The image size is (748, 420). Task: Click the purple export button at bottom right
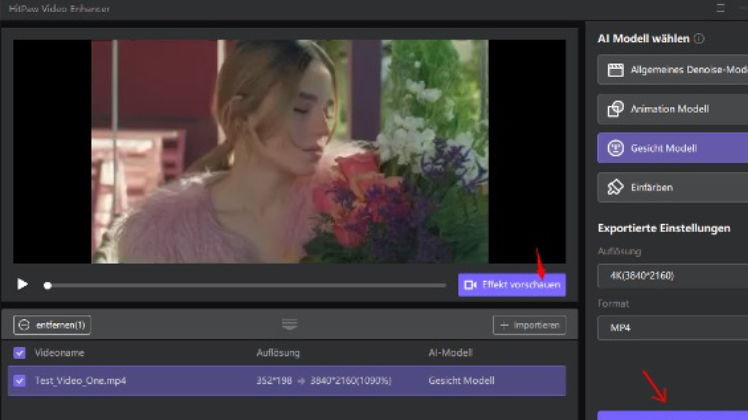tap(672, 414)
